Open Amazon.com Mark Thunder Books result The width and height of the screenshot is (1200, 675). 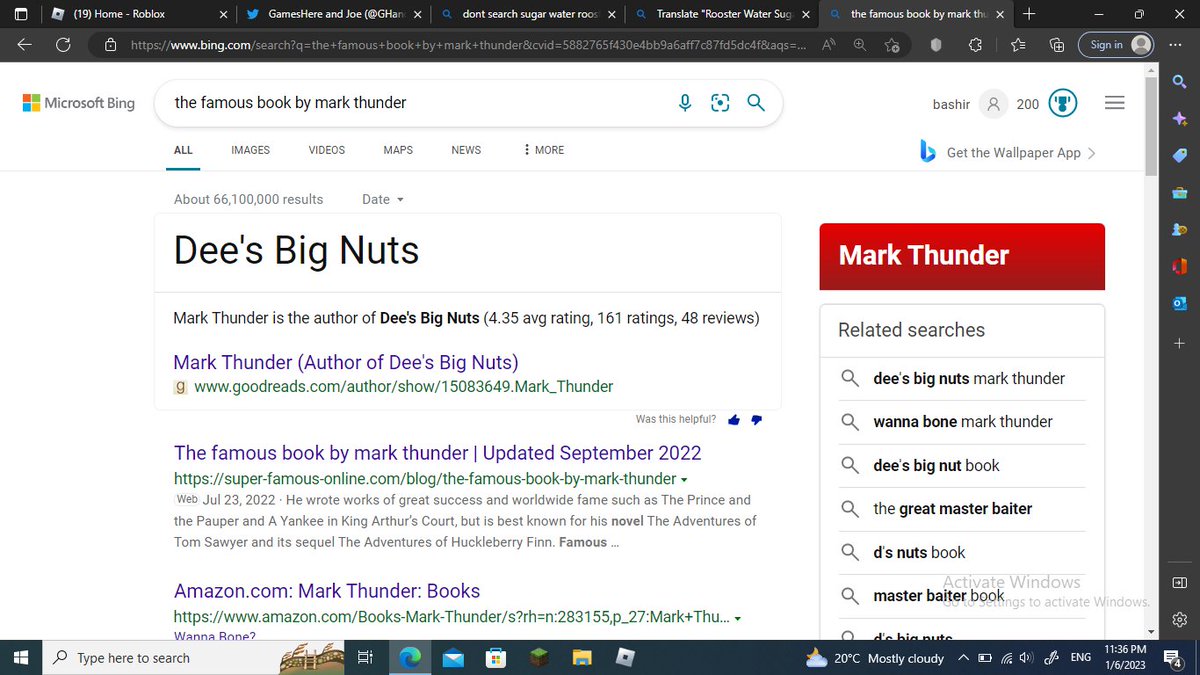pyautogui.click(x=327, y=591)
